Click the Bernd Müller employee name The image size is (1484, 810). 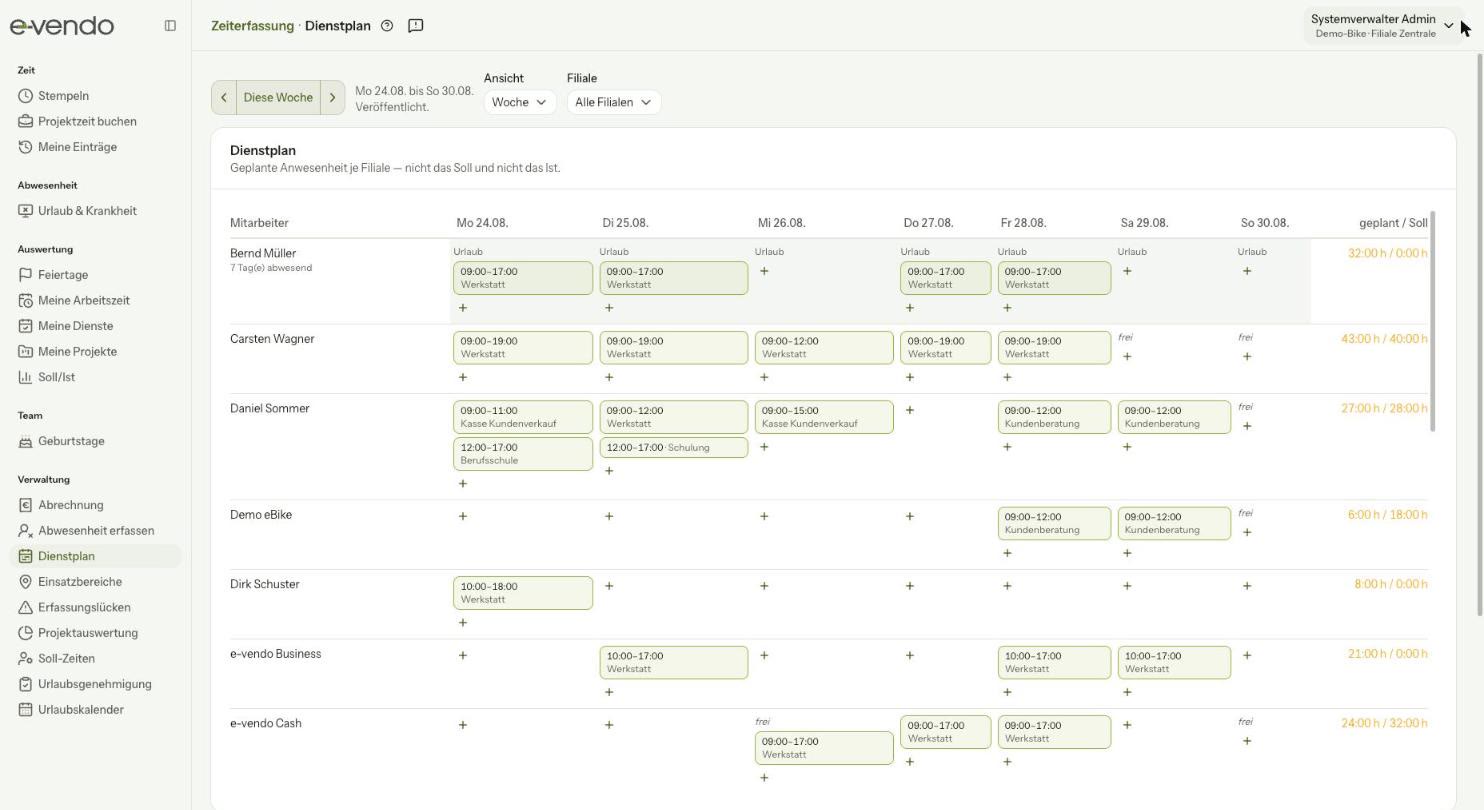[263, 254]
